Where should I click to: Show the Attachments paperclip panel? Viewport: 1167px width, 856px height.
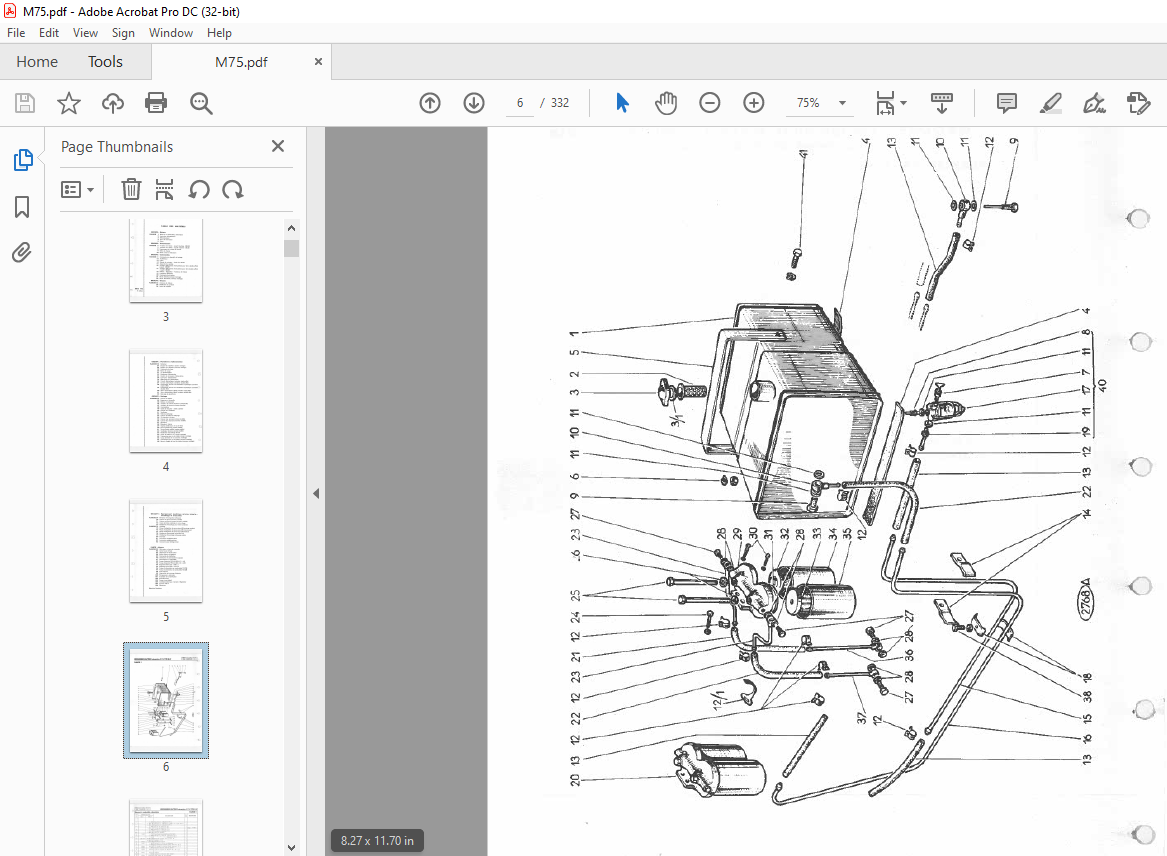[x=22, y=253]
